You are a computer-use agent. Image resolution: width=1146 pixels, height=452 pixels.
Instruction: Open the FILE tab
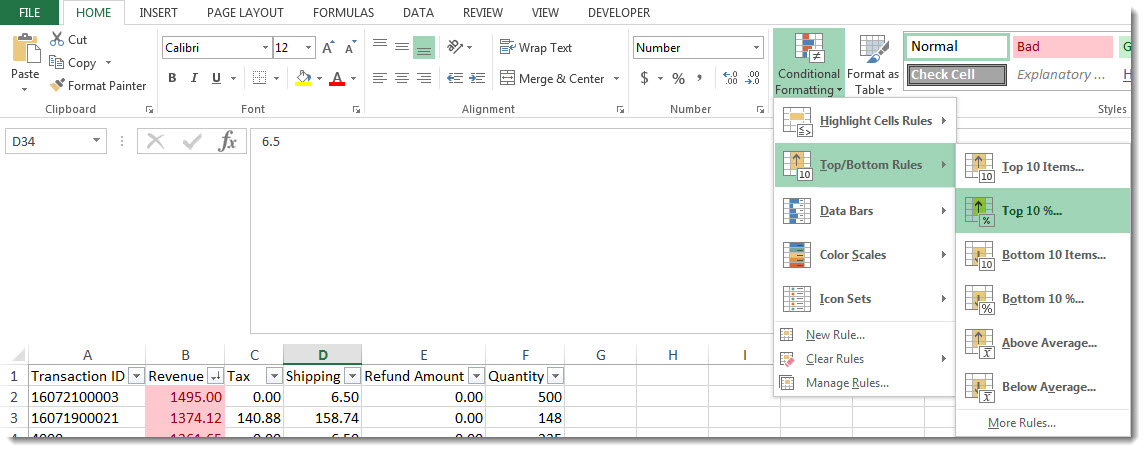(x=29, y=12)
